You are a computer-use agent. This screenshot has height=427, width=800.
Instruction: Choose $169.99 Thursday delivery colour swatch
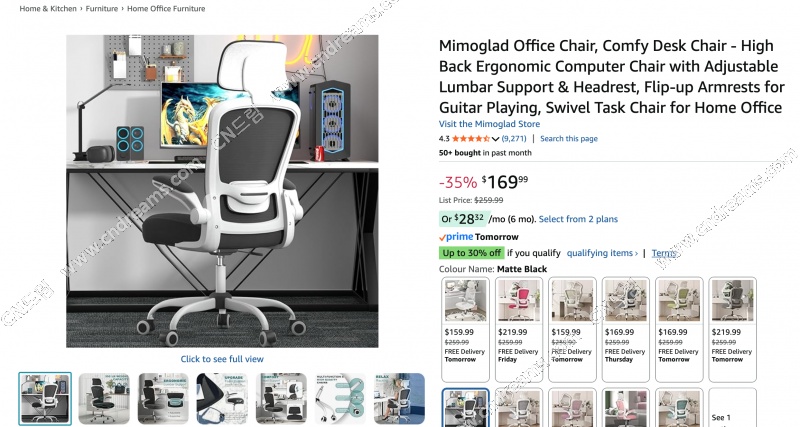[626, 330]
